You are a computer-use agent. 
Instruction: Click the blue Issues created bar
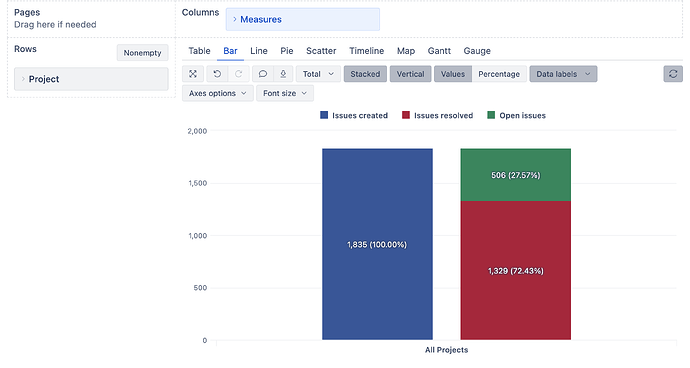coord(377,244)
